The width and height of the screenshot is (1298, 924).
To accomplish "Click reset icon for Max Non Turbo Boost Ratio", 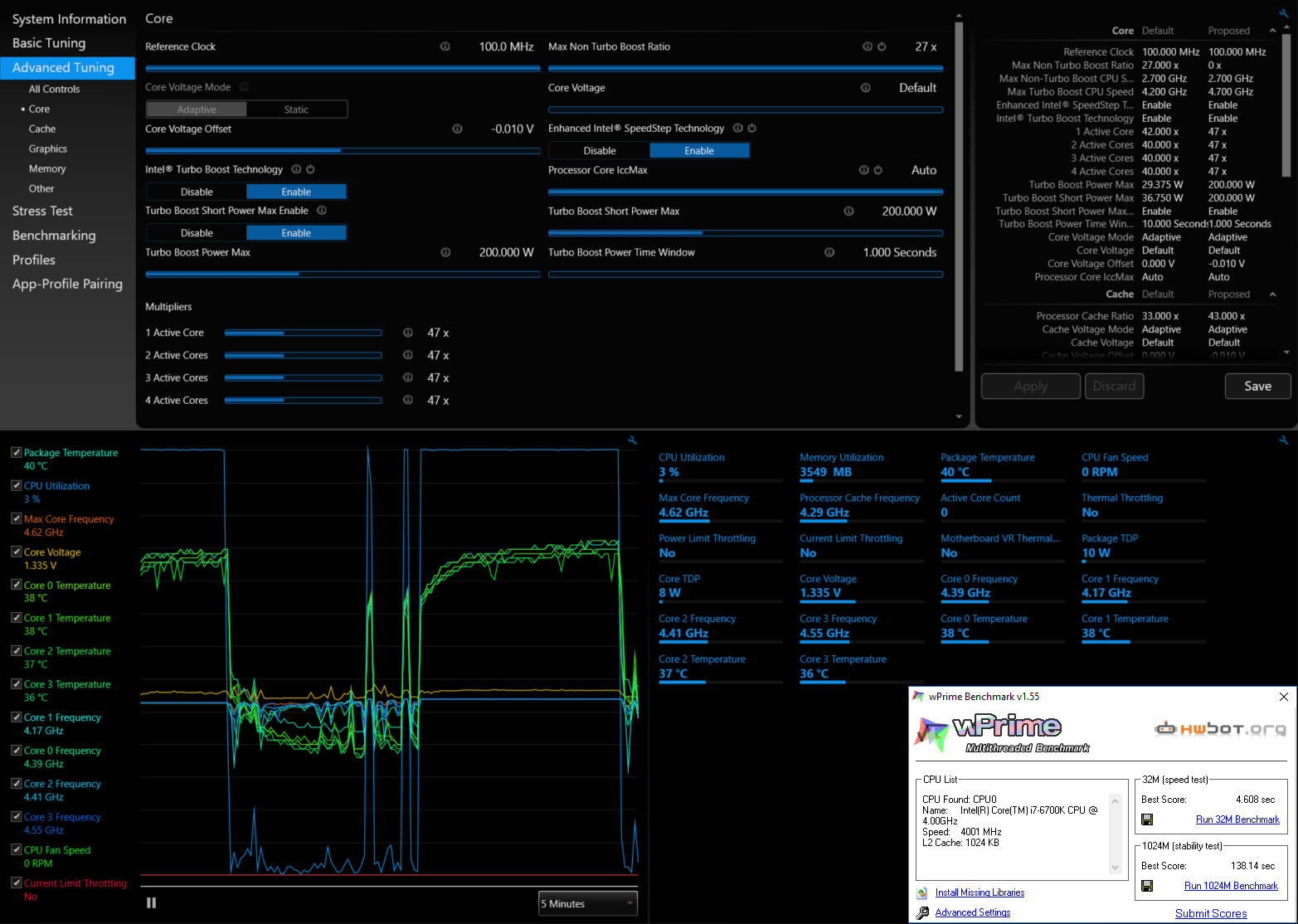I will pyautogui.click(x=882, y=46).
